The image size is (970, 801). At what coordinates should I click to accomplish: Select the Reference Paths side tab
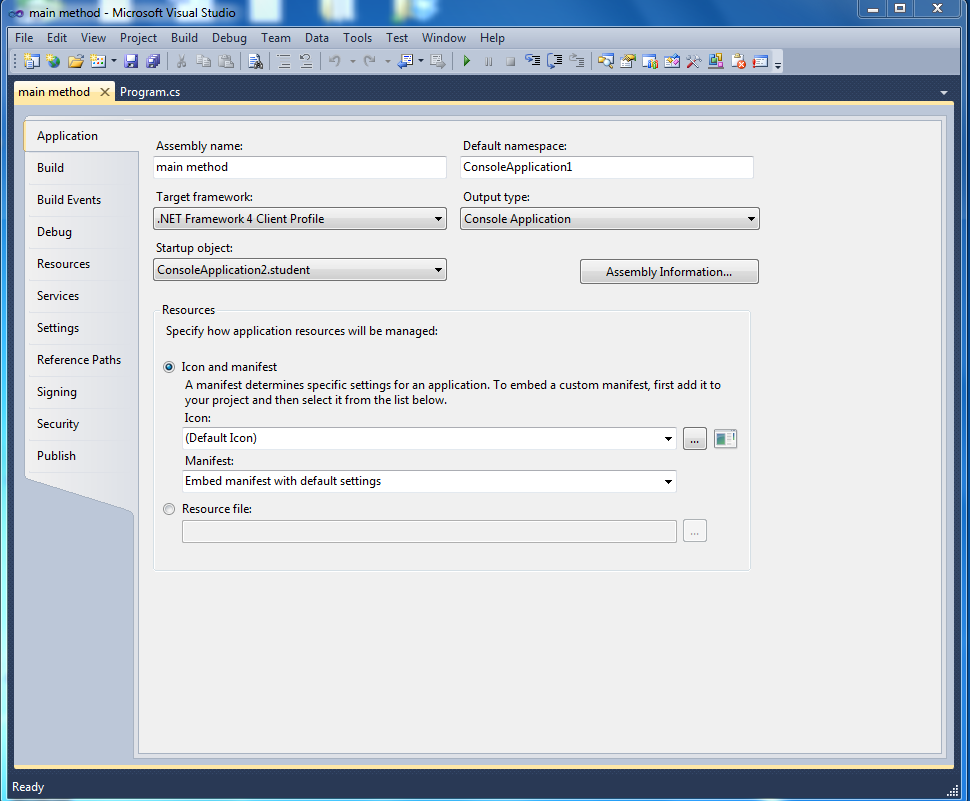pos(79,360)
